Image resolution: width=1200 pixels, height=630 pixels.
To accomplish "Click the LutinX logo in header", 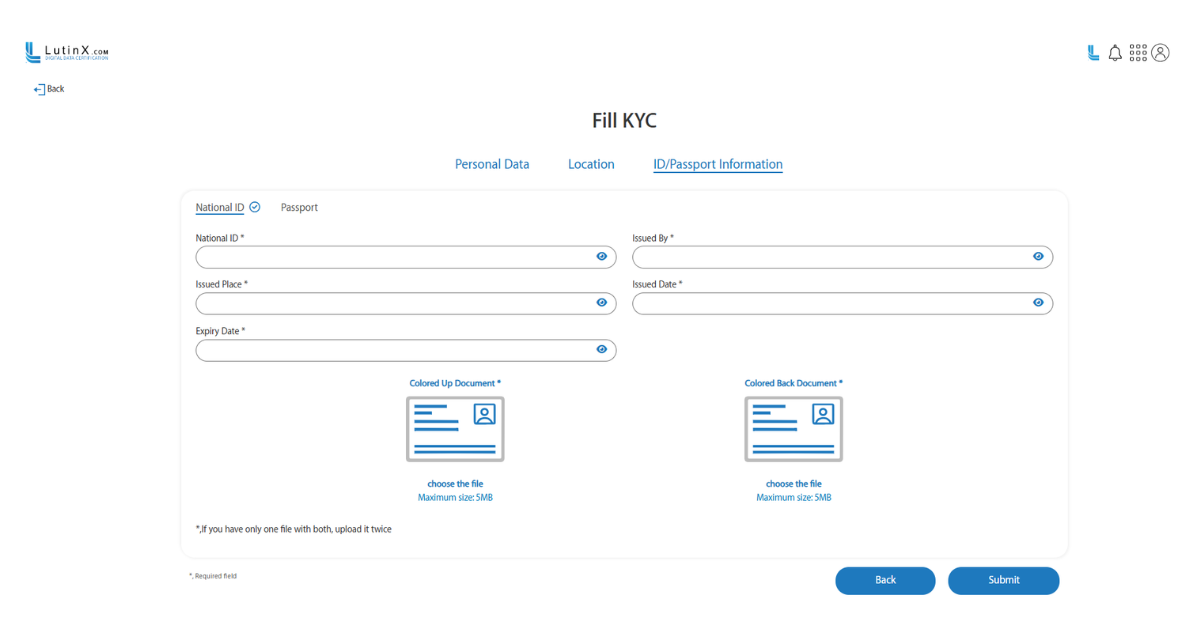I will [x=67, y=52].
